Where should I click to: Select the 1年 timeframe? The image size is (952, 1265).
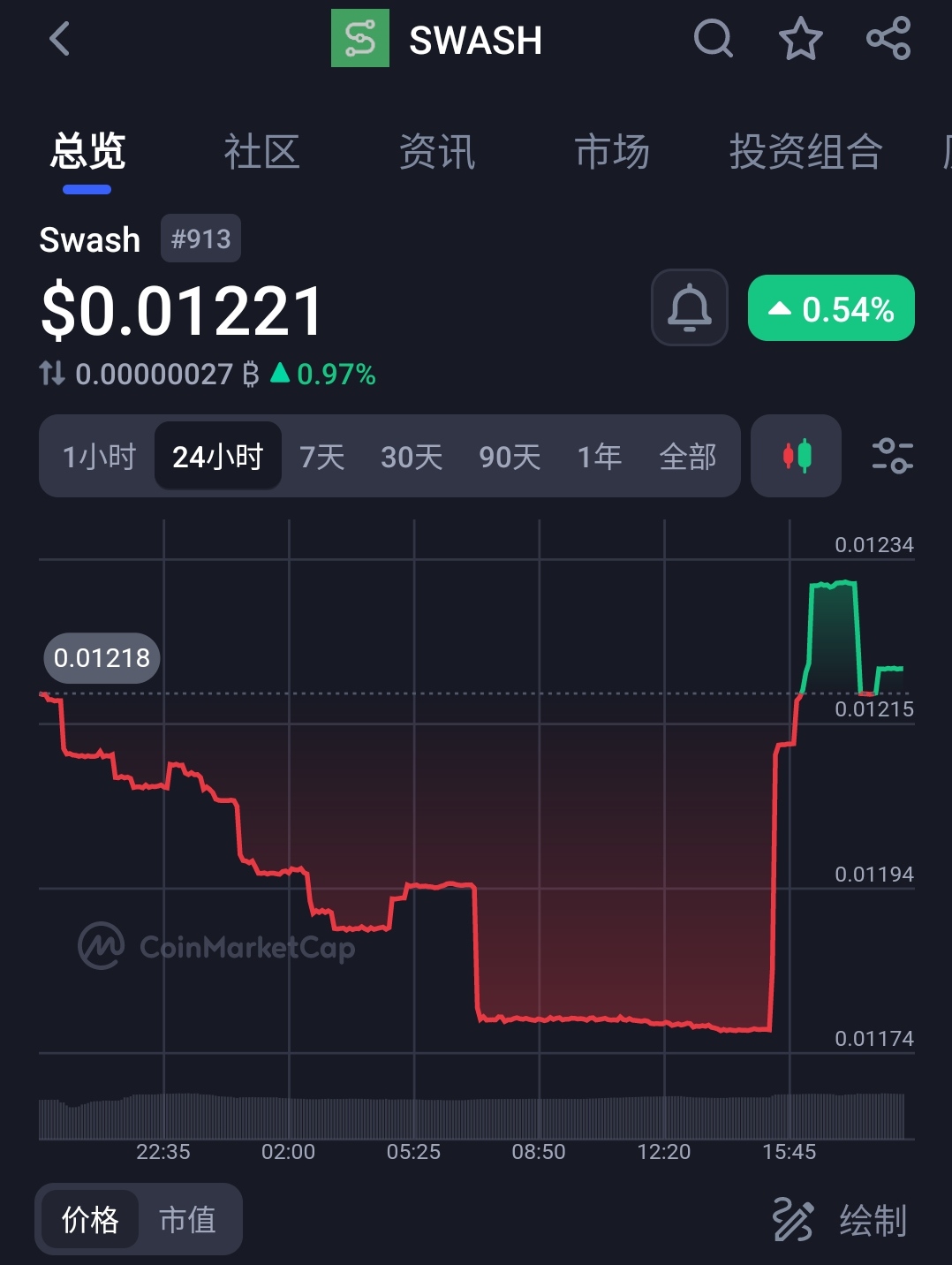tap(600, 457)
